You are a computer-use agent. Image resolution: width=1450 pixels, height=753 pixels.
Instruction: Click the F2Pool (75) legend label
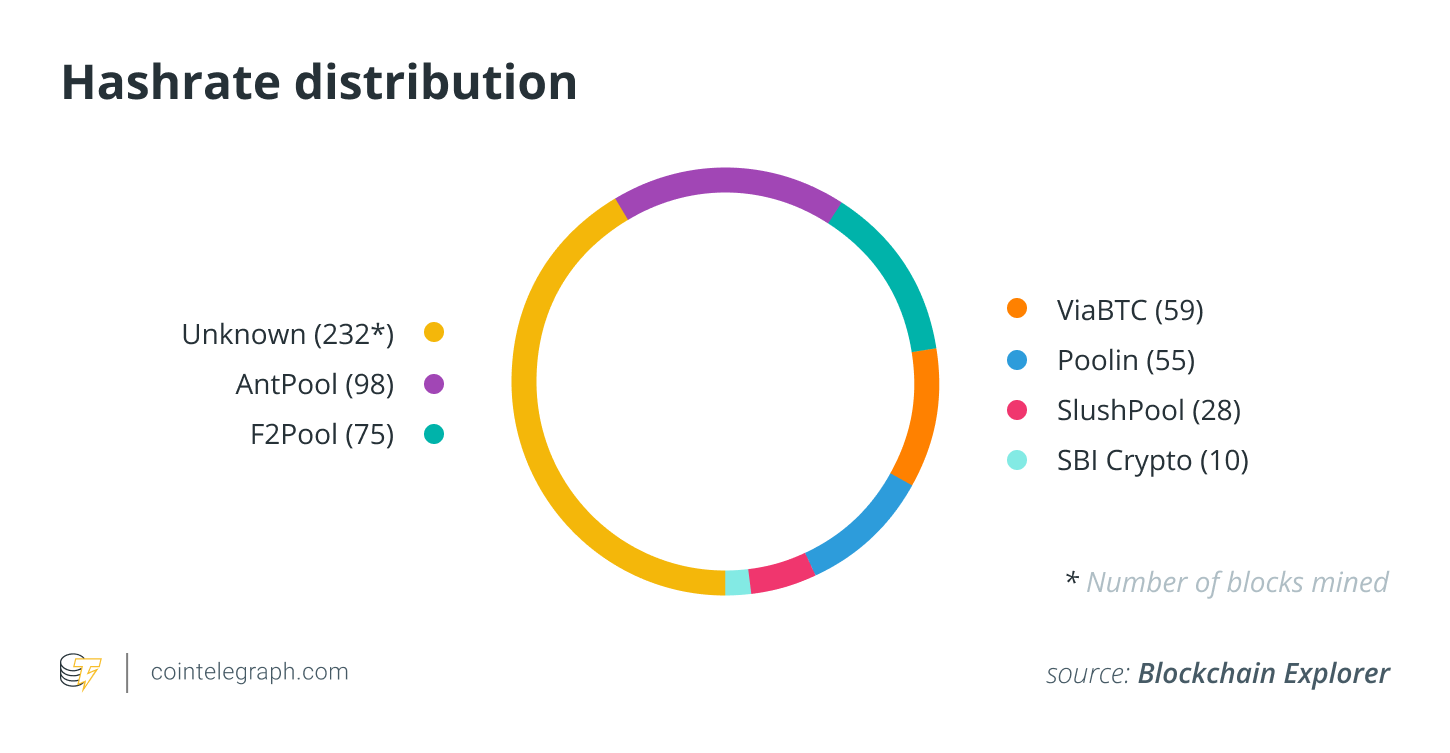(x=321, y=436)
